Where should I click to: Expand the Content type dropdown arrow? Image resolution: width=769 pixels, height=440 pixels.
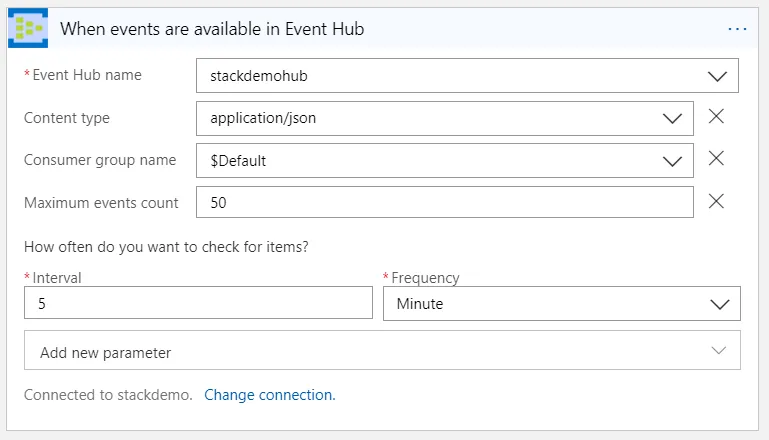[x=672, y=118]
